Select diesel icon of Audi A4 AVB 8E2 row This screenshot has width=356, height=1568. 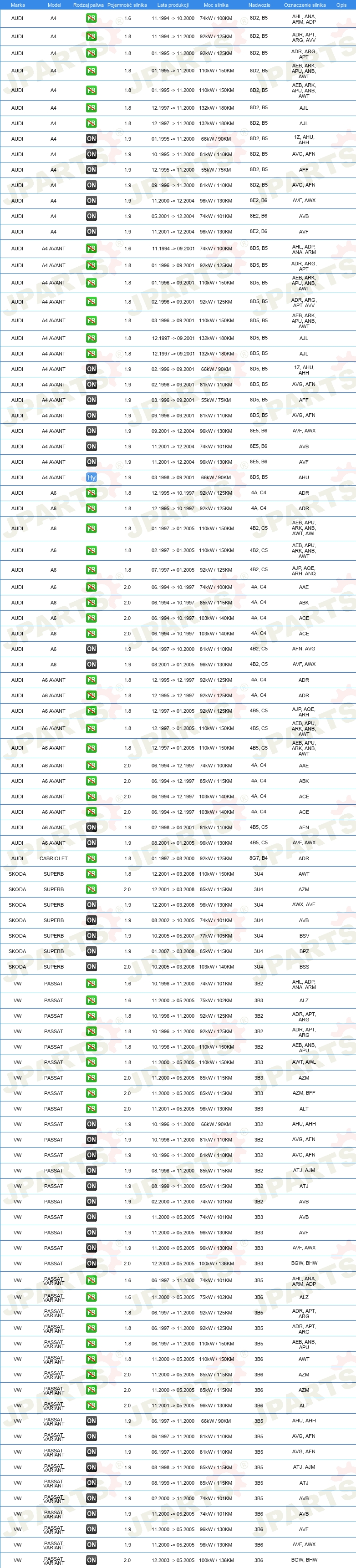point(92,216)
